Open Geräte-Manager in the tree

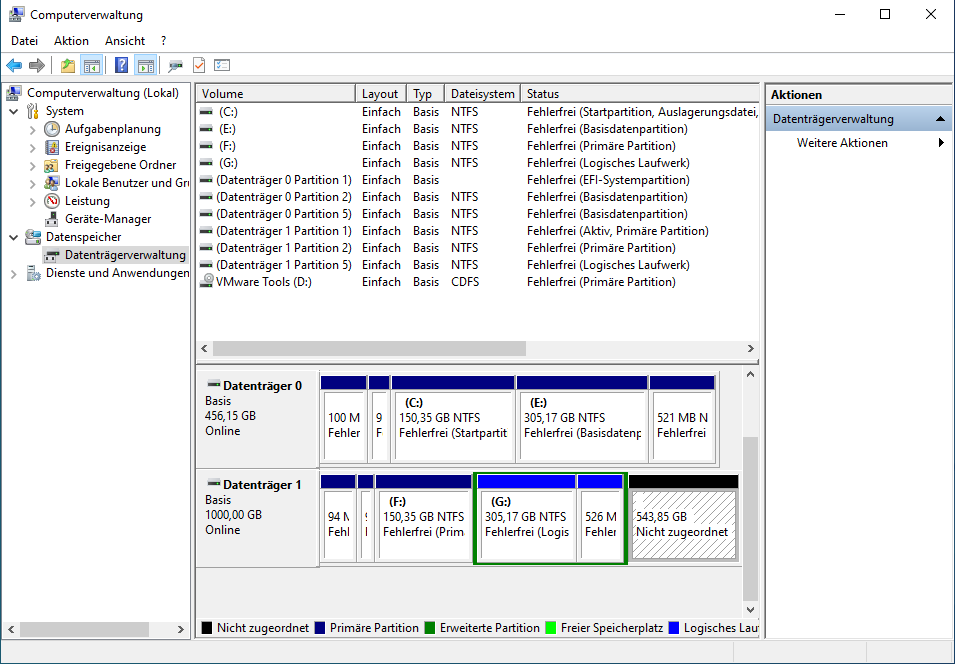click(x=108, y=219)
